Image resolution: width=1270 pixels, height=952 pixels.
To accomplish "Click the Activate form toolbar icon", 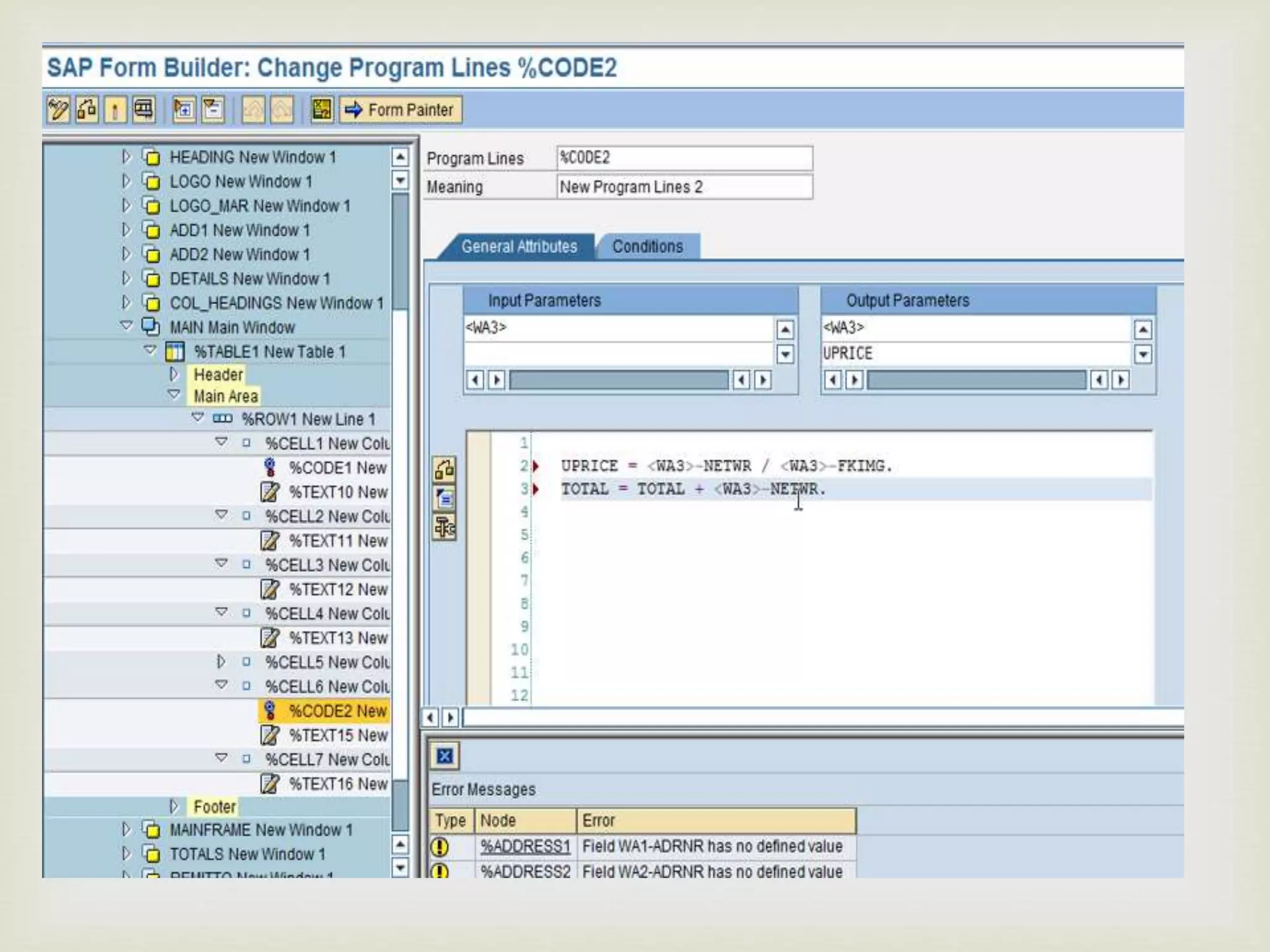I will pos(115,110).
